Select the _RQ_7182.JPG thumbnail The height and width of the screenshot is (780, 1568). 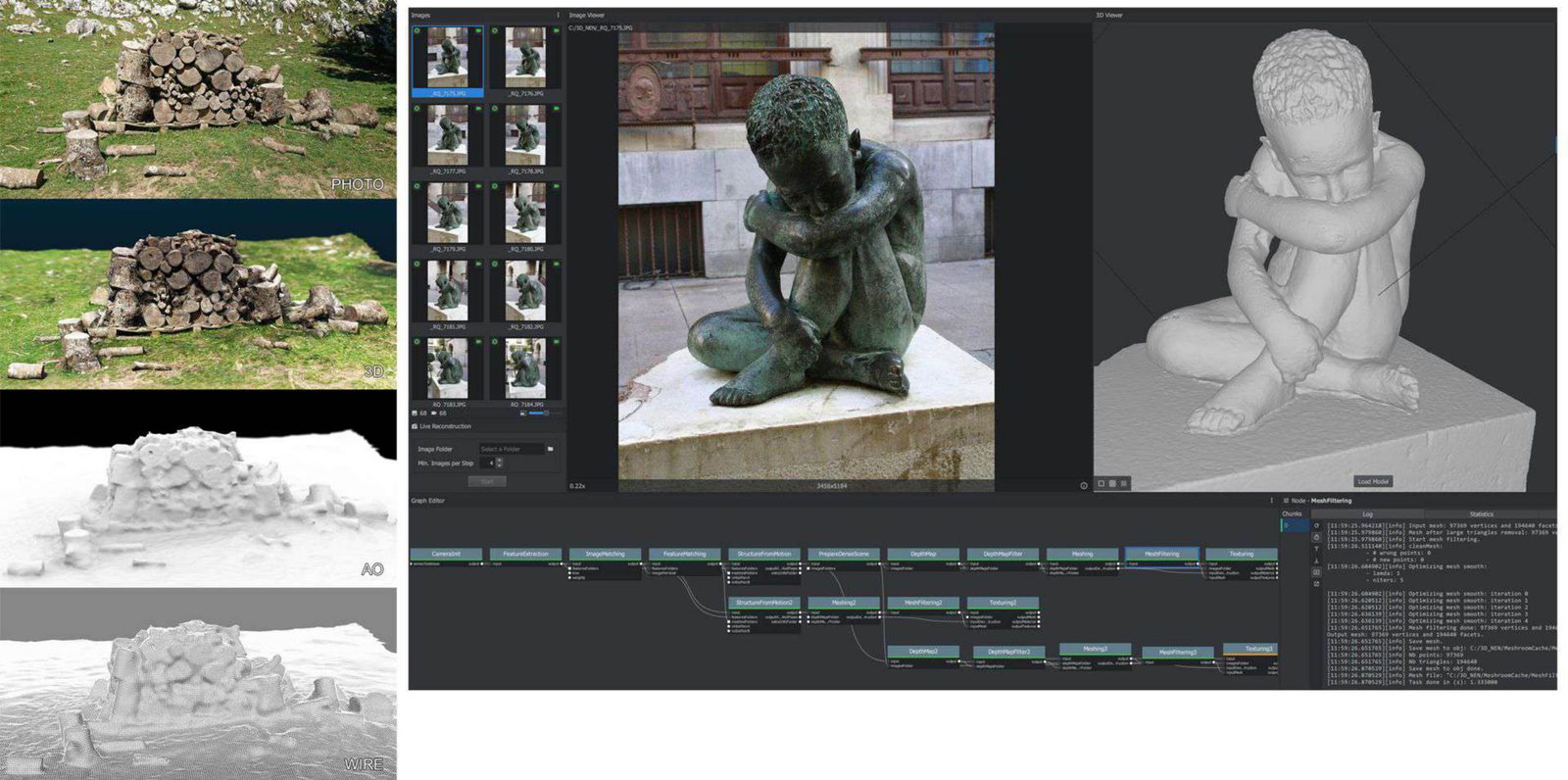(x=525, y=295)
